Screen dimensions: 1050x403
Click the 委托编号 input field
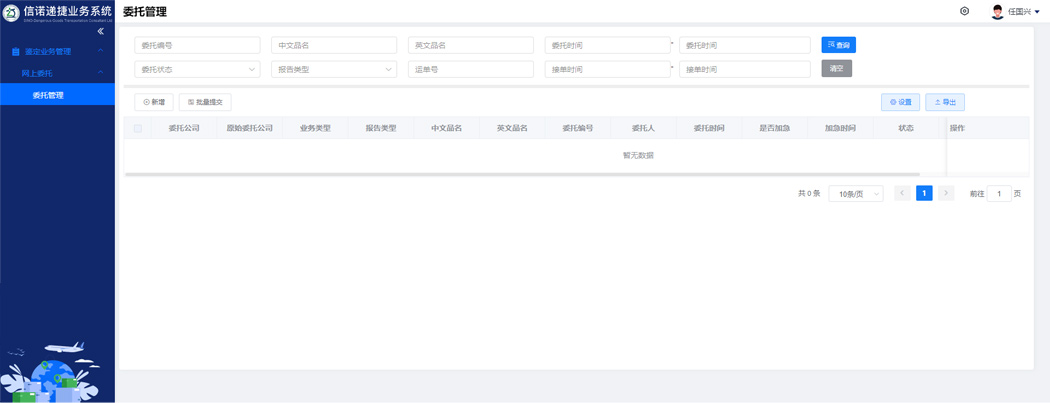197,45
